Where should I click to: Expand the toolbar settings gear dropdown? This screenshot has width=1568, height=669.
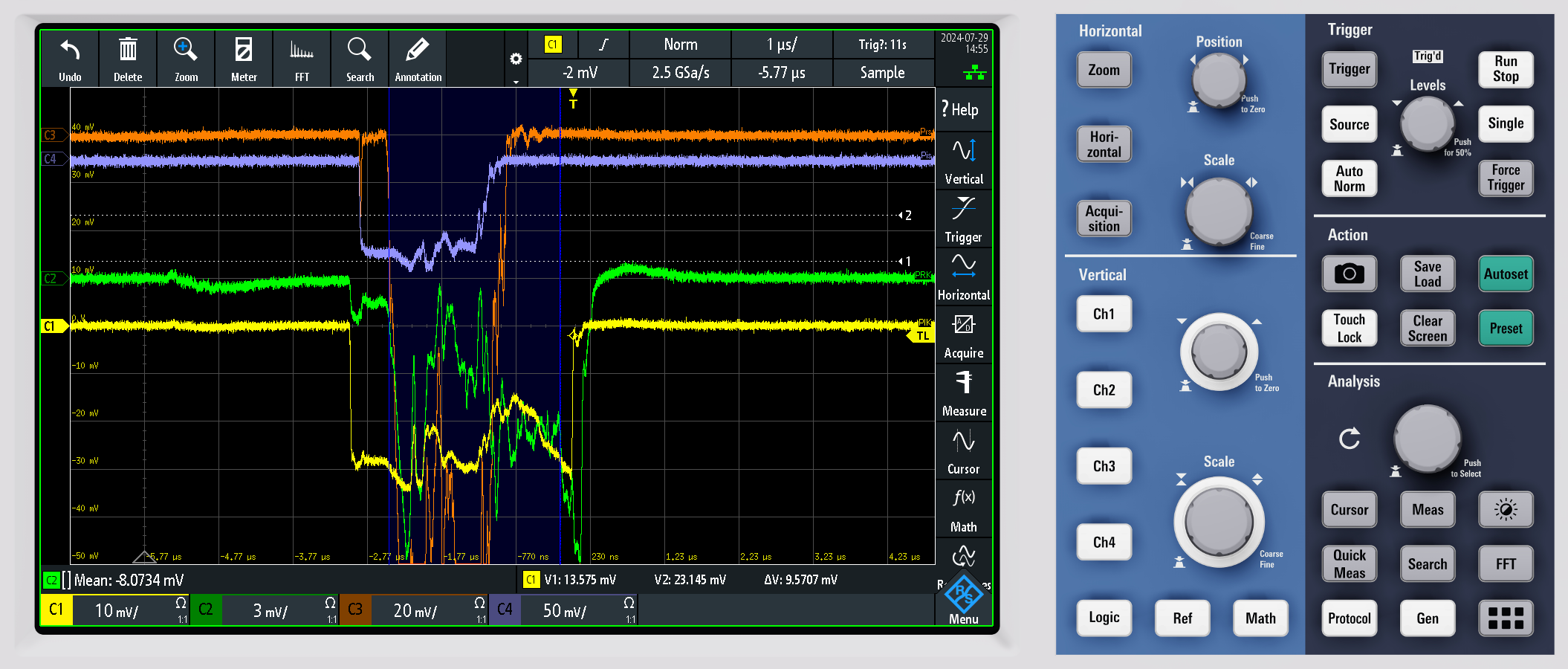tap(516, 60)
